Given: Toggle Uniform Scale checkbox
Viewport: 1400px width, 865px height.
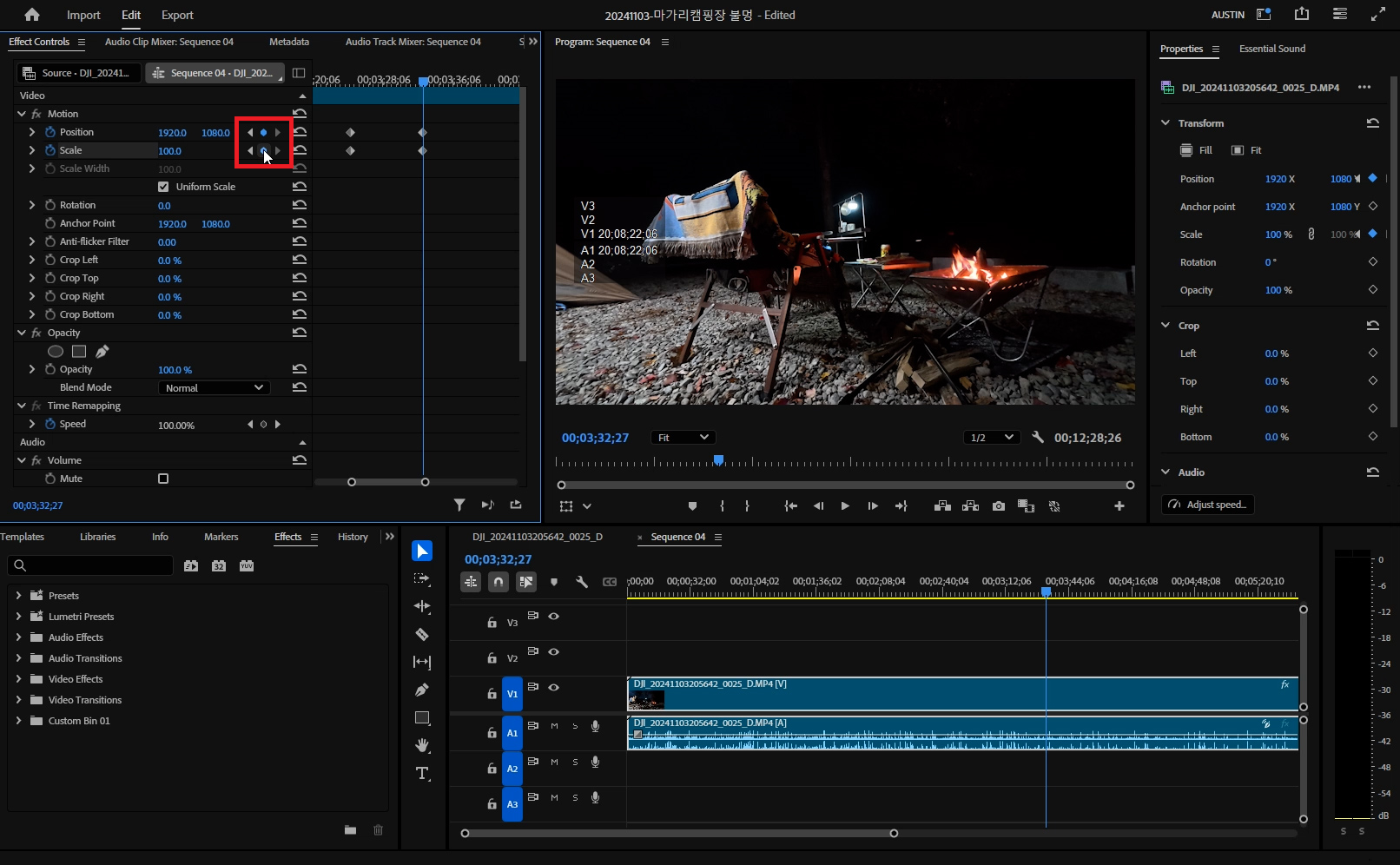Looking at the screenshot, I should pos(163,187).
